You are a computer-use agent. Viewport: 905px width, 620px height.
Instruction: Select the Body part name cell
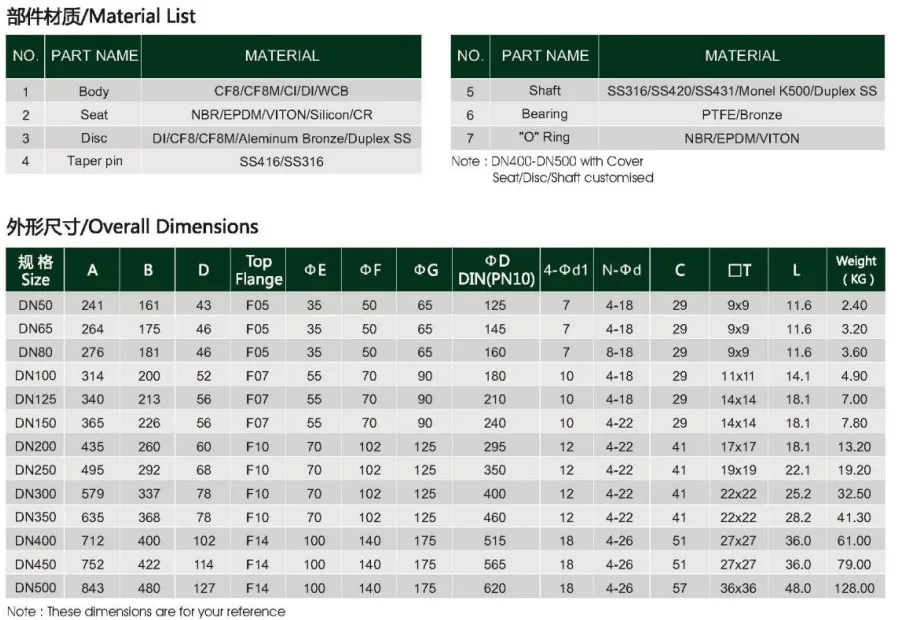(94, 91)
